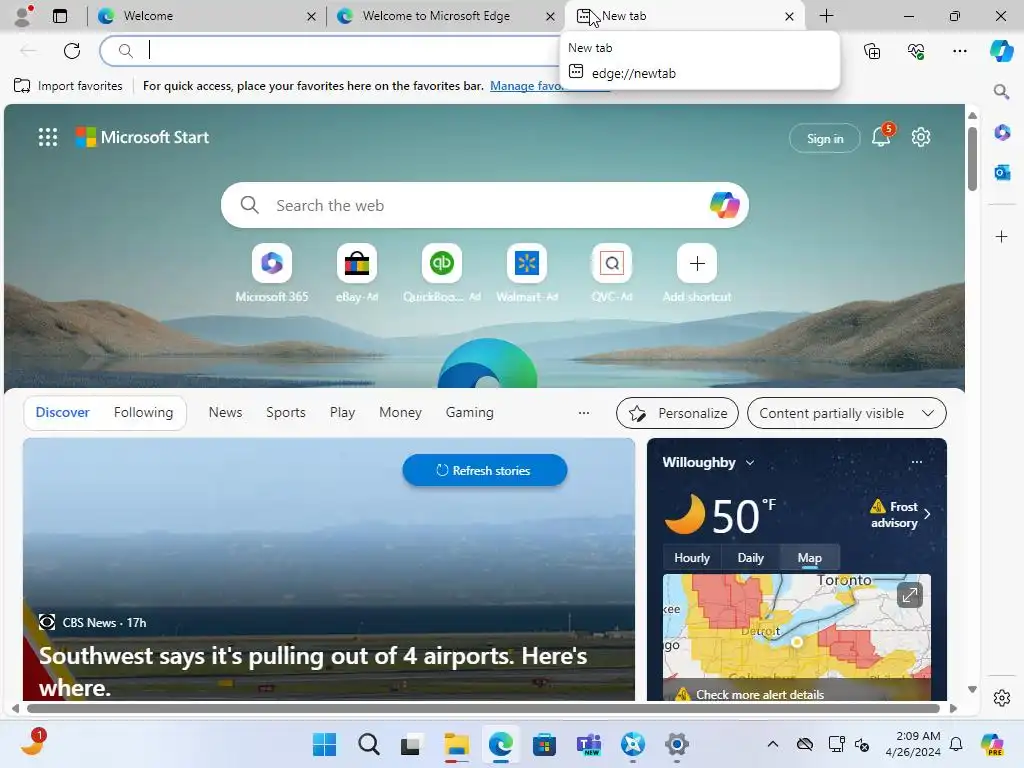Screen dimensions: 1024x768
Task: Select the Discover feed tab
Action: tap(62, 412)
